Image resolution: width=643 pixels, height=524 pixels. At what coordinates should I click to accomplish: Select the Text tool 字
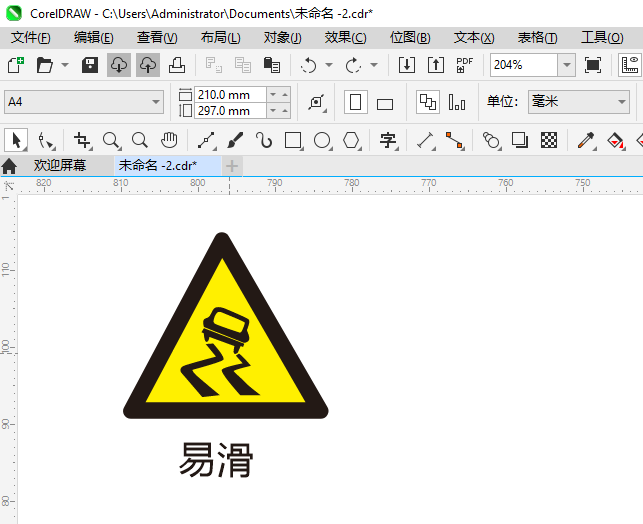click(388, 141)
